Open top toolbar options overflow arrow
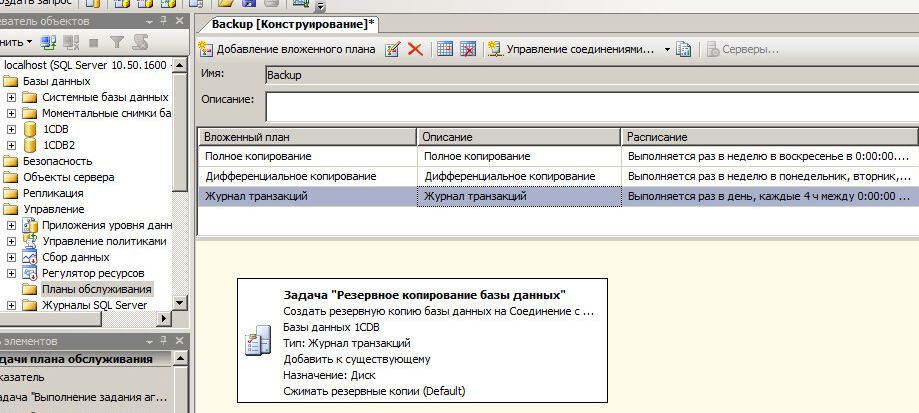The image size is (919, 413). coord(320,8)
